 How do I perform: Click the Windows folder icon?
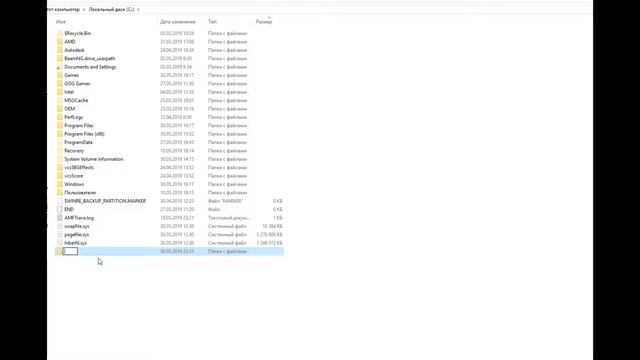[x=60, y=184]
